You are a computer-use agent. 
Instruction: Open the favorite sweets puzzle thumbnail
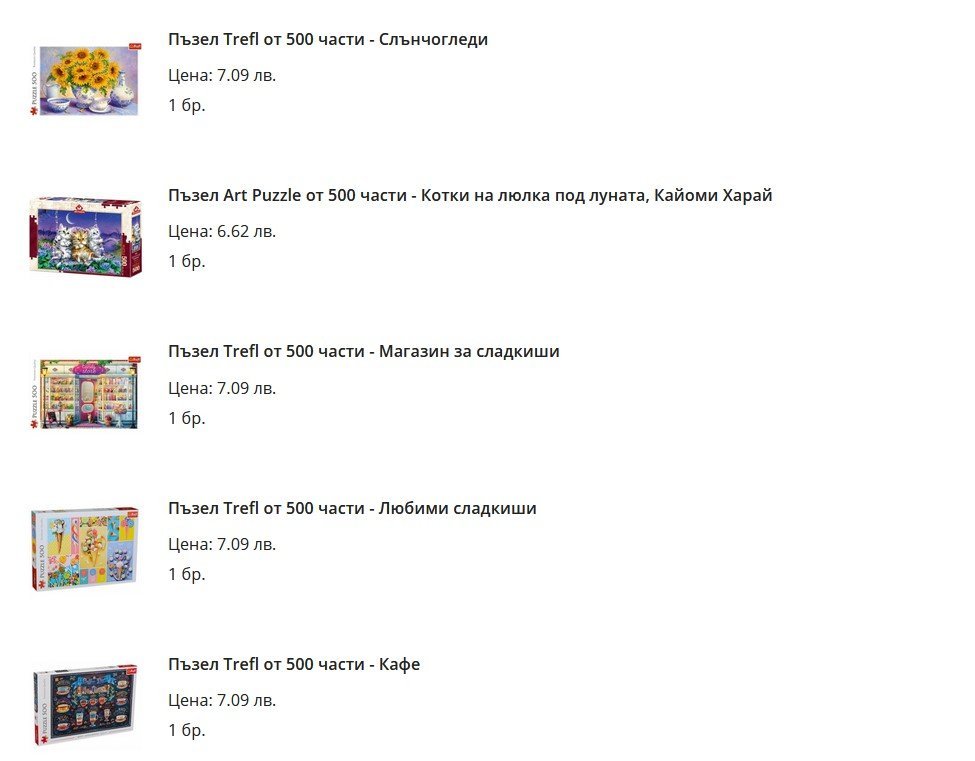[85, 548]
